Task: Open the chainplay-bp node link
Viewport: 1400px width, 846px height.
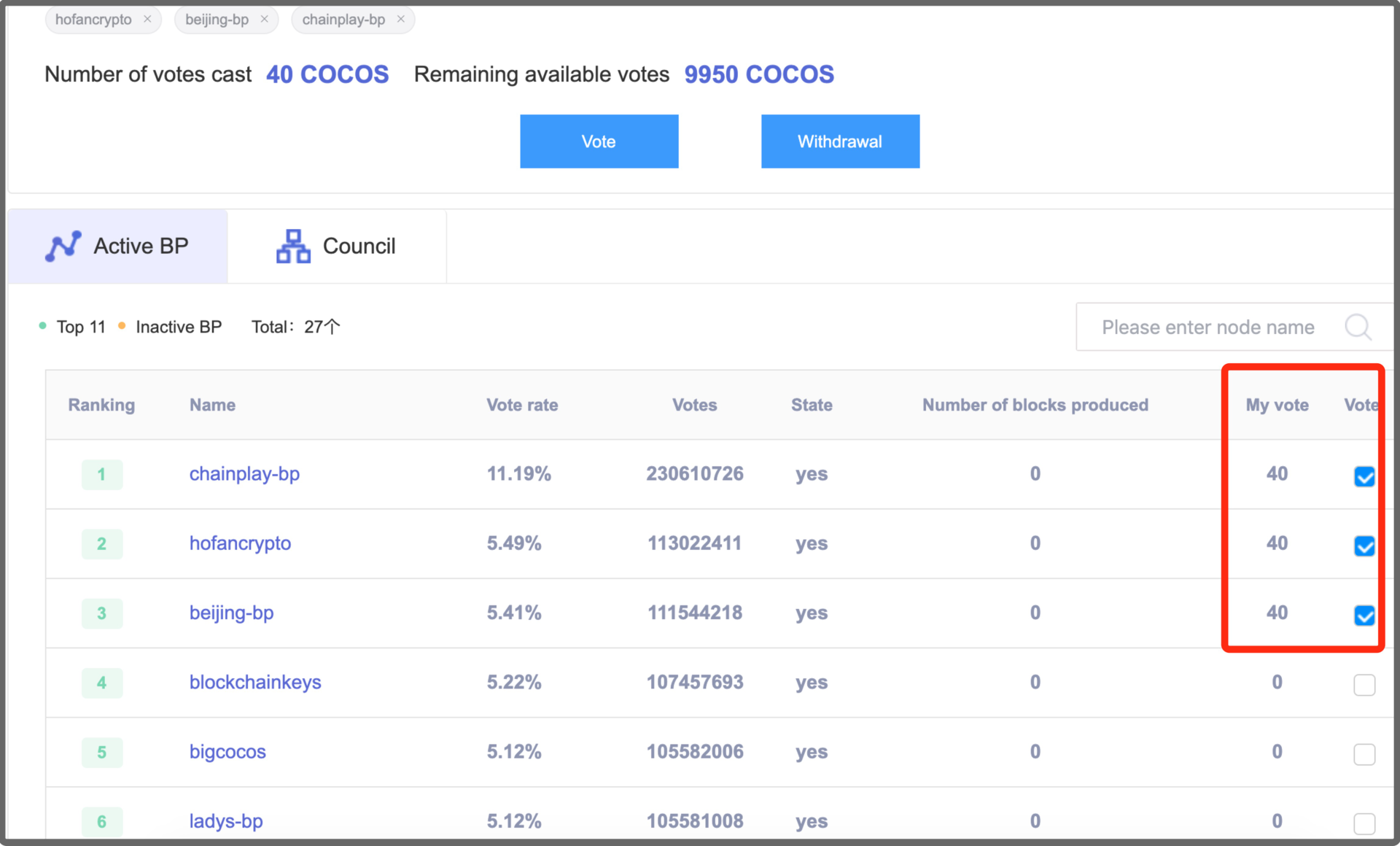Action: click(244, 474)
